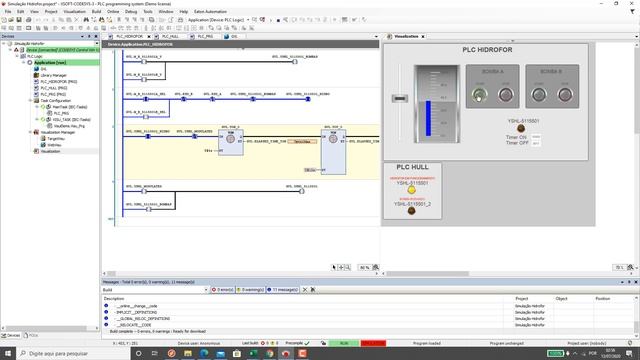This screenshot has width=640, height=360.
Task: Collapse the MainTask tree node
Action: [x=37, y=107]
